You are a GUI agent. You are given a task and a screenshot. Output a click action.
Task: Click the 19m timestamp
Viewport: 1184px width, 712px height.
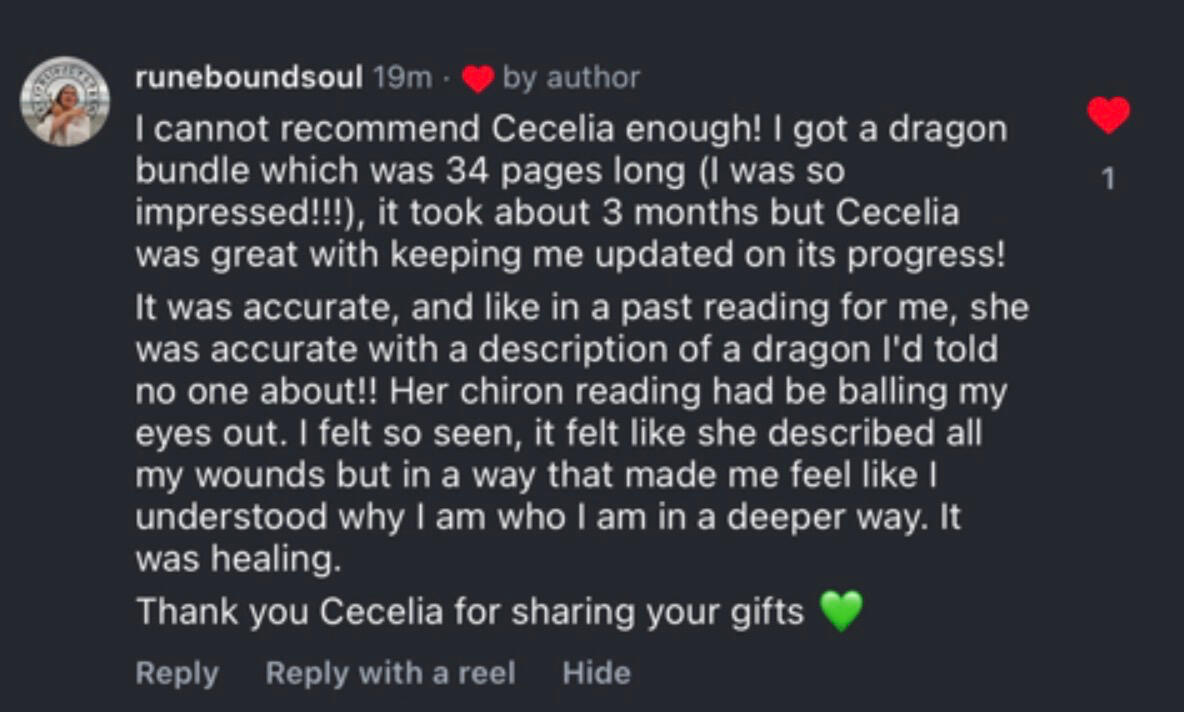[402, 78]
